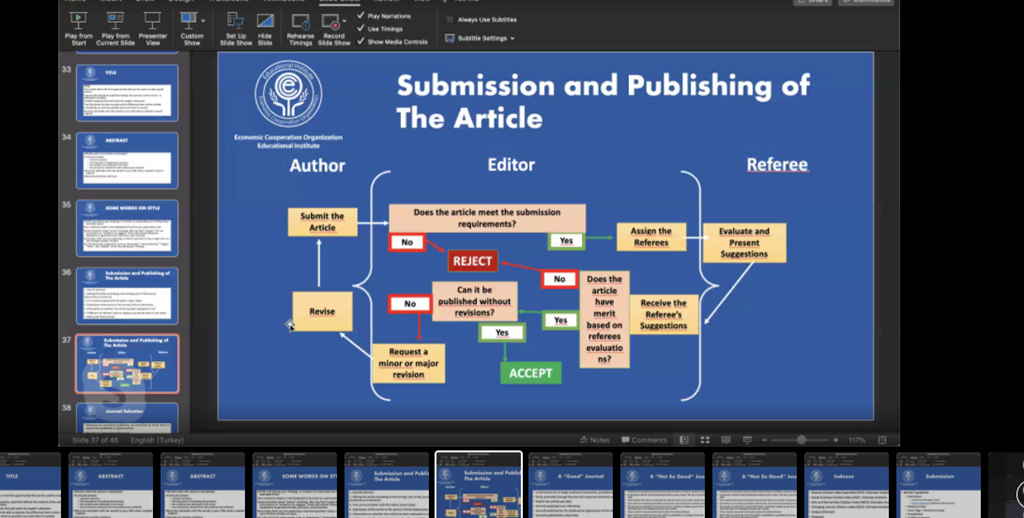Open Comments from the status bar
This screenshot has width=1024, height=518.
[645, 440]
